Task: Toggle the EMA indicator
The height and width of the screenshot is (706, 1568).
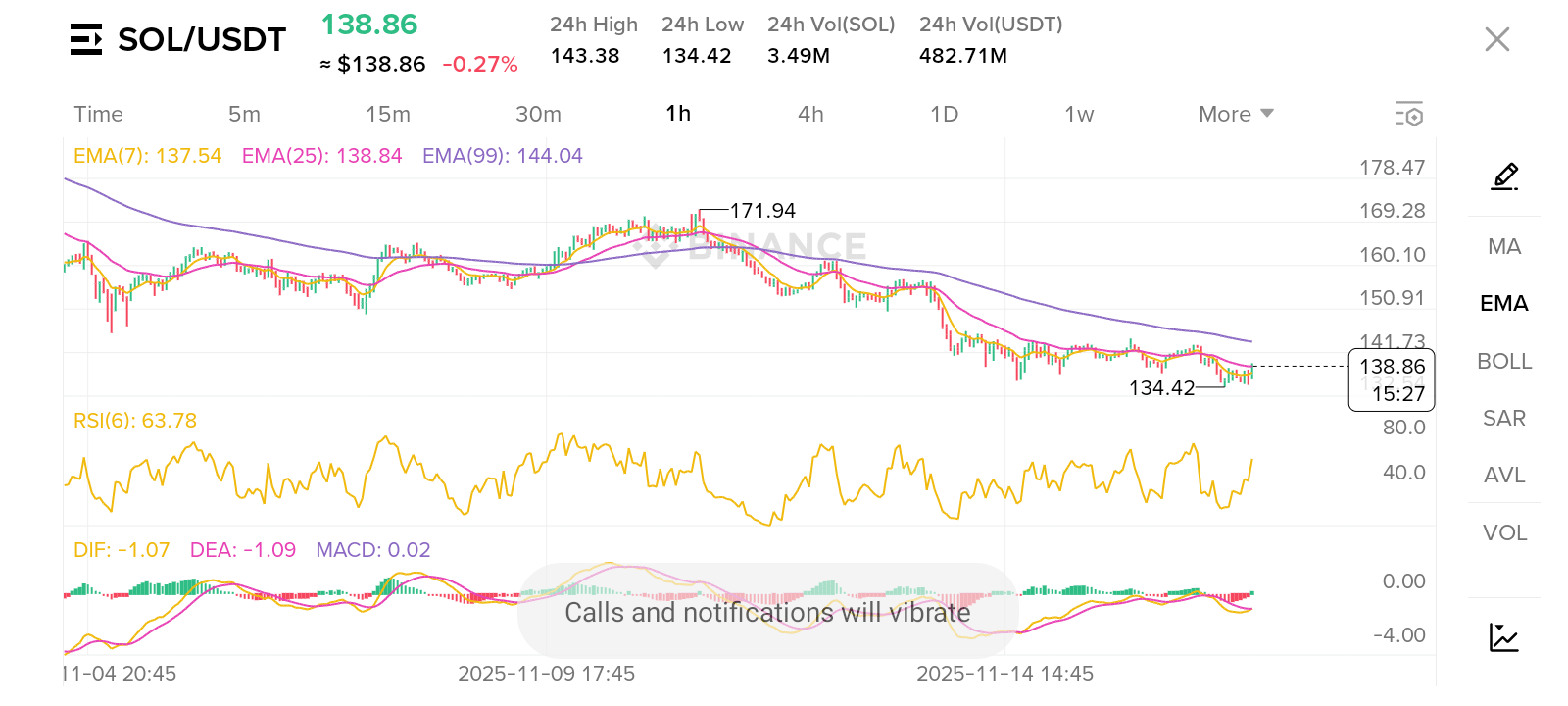Action: coord(1504,304)
